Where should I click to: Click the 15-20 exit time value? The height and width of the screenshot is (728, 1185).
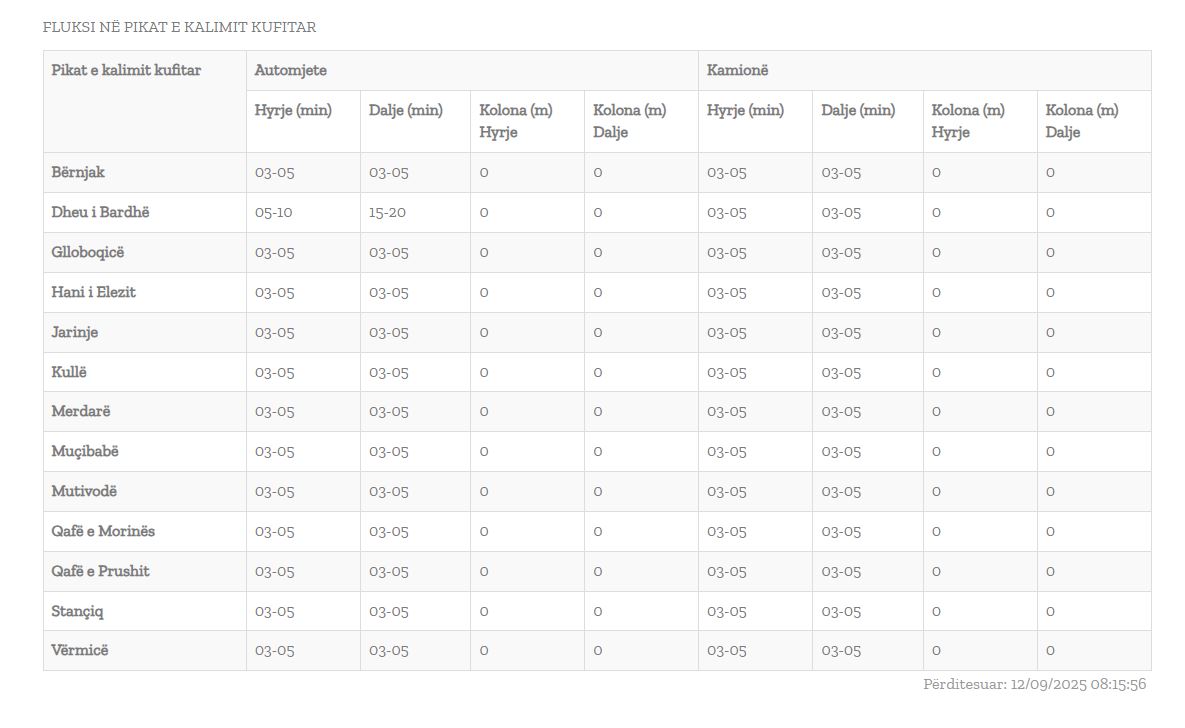coord(387,213)
